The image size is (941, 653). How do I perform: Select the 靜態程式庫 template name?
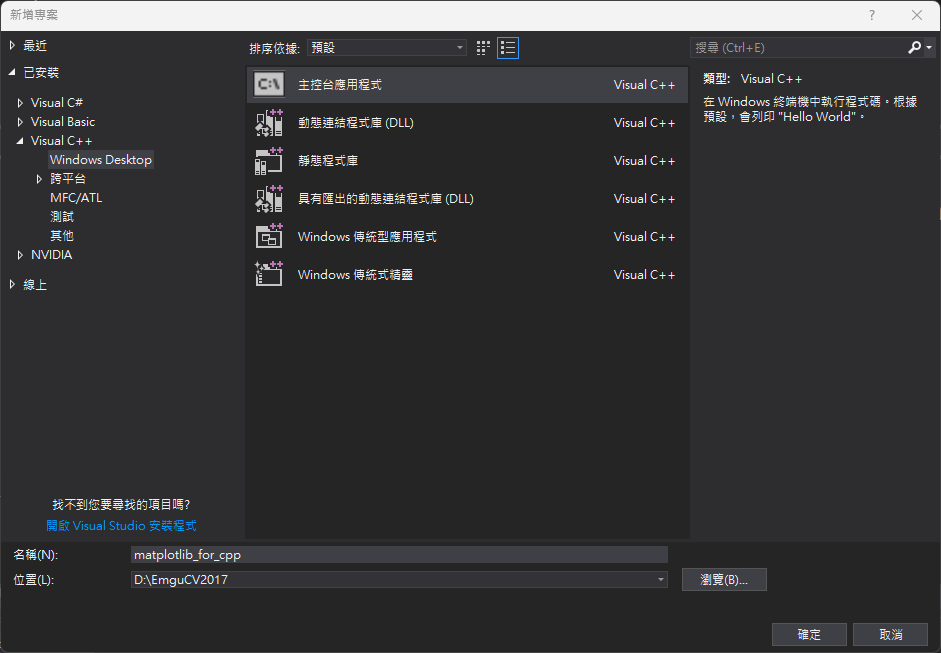tap(328, 161)
